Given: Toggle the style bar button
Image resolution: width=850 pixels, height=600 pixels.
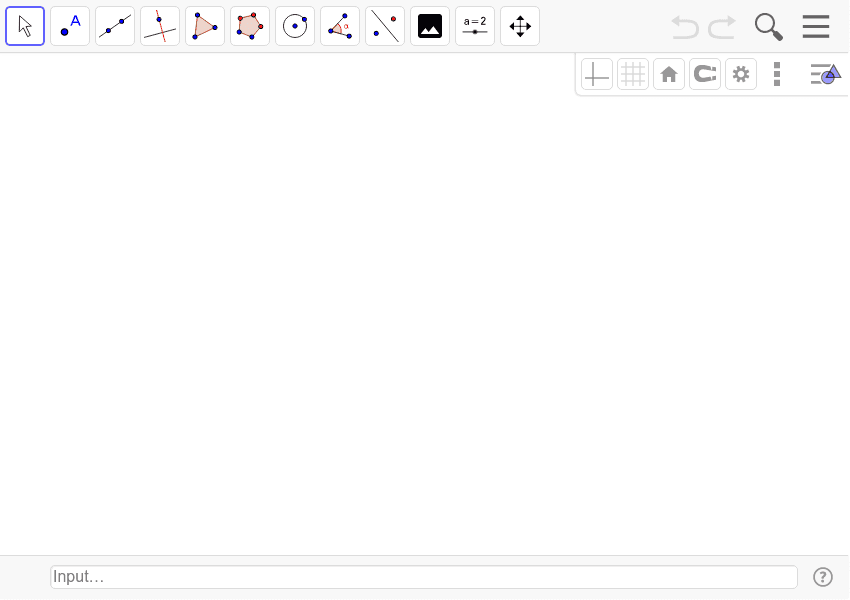Looking at the screenshot, I should click(x=826, y=74).
